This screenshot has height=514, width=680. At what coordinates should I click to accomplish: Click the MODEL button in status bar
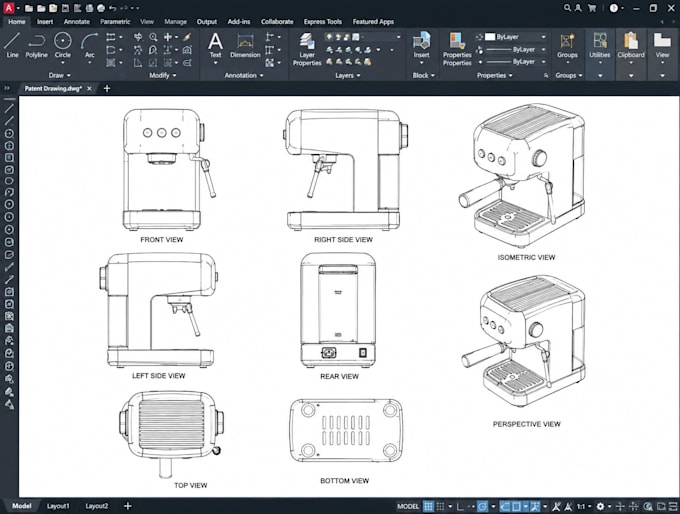tap(408, 506)
